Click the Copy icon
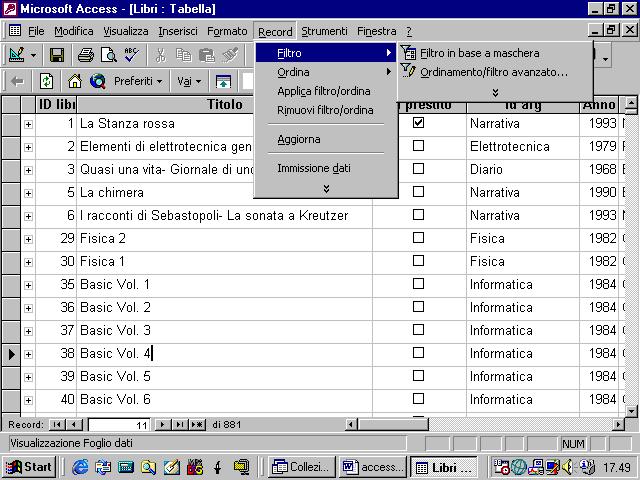The height and width of the screenshot is (480, 640). tap(184, 55)
